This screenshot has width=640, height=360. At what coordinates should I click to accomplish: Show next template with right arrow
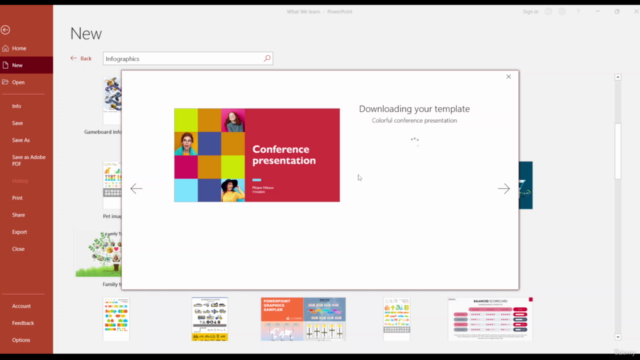click(x=504, y=188)
